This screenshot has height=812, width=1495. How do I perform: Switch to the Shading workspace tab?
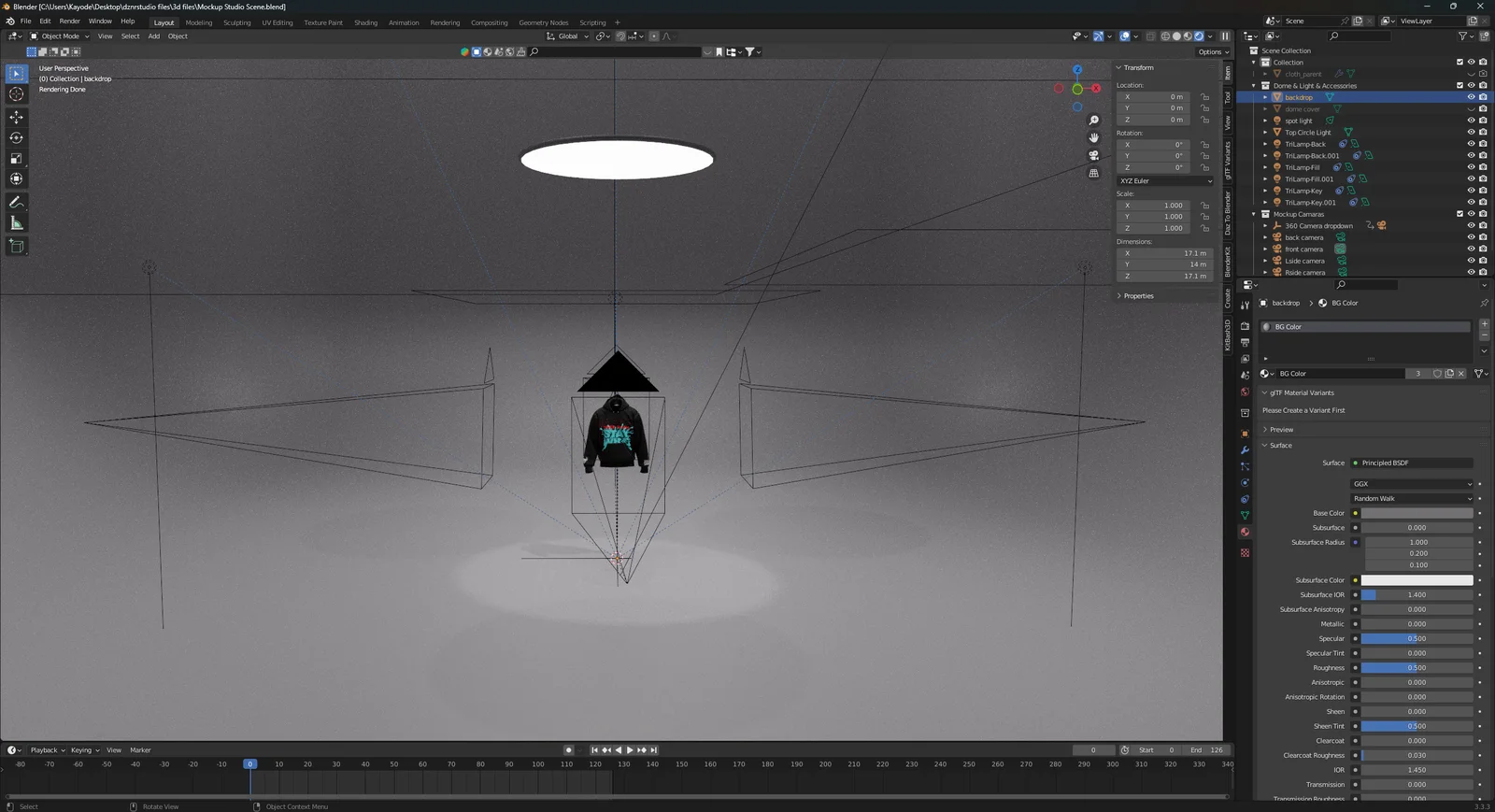tap(365, 22)
